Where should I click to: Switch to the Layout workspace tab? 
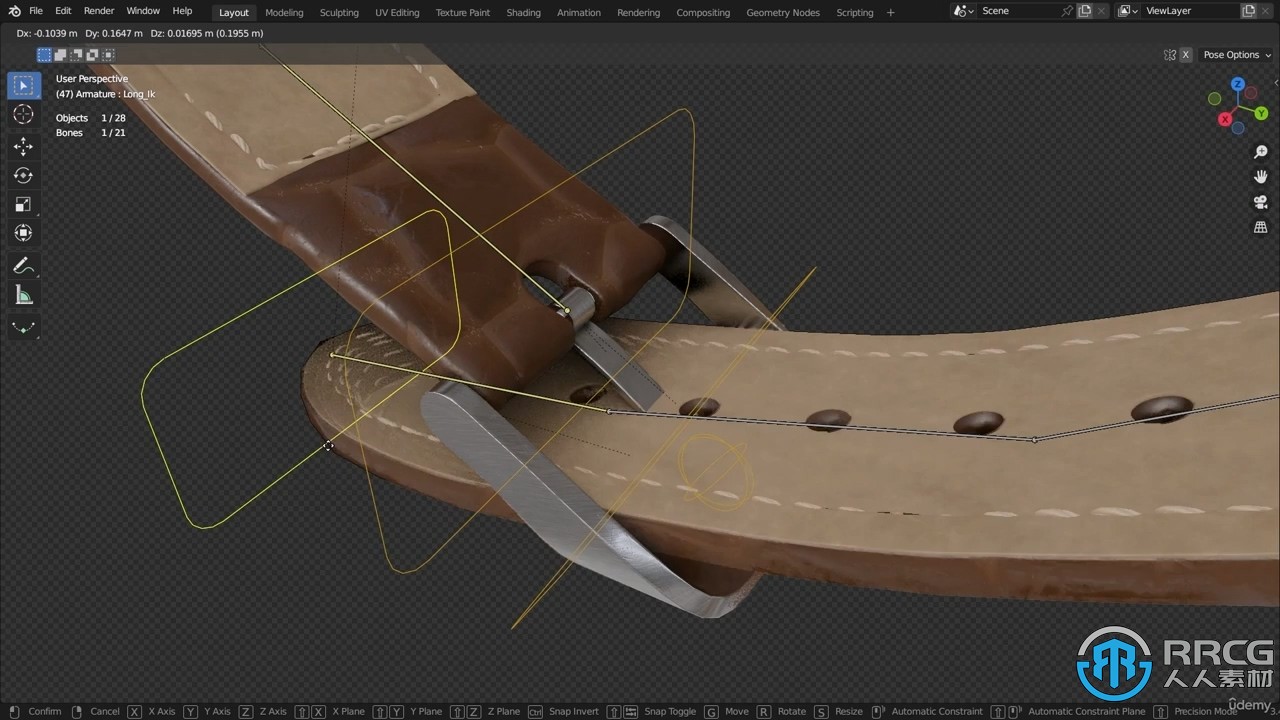click(x=234, y=12)
